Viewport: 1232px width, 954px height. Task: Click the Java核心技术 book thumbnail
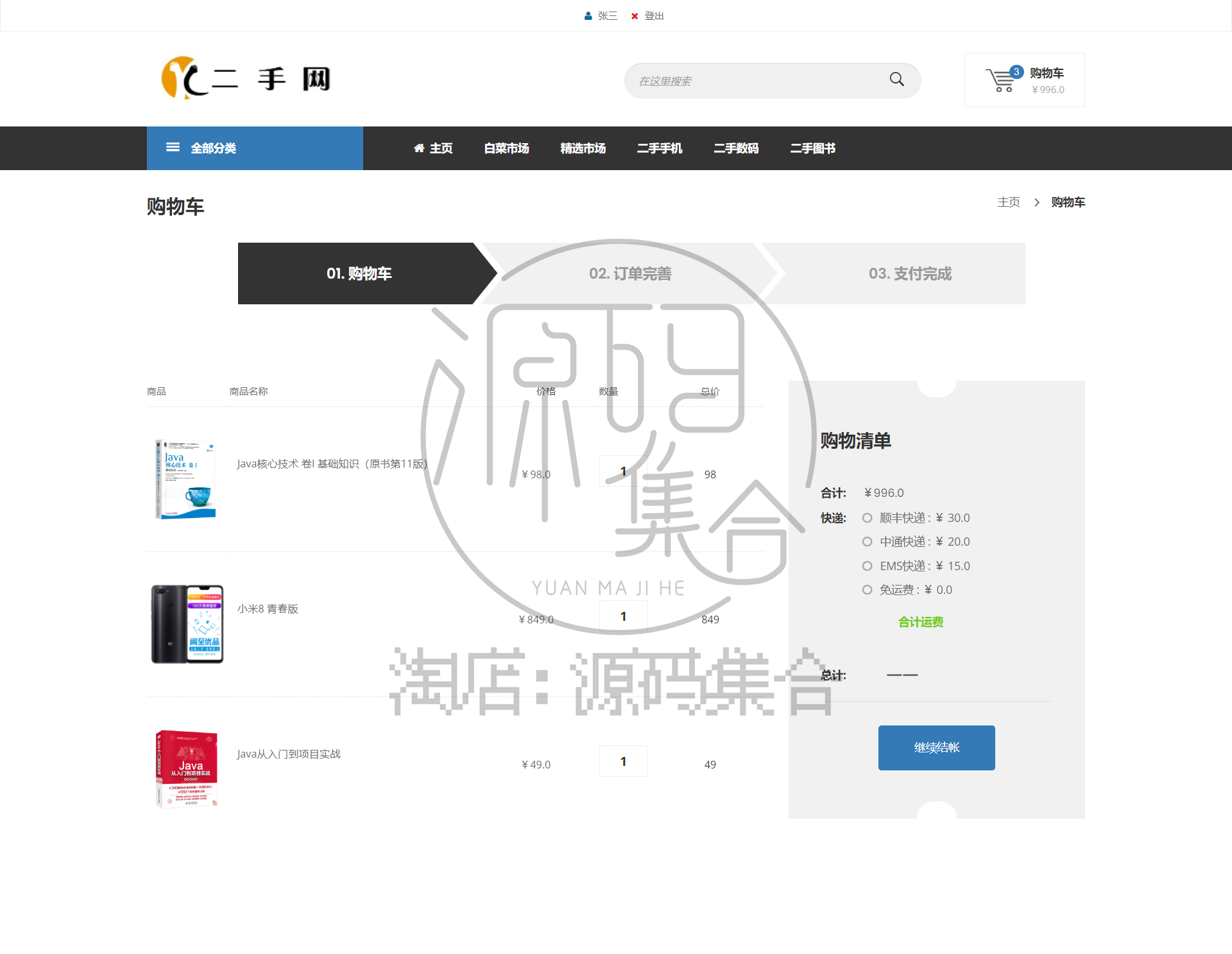click(x=185, y=479)
